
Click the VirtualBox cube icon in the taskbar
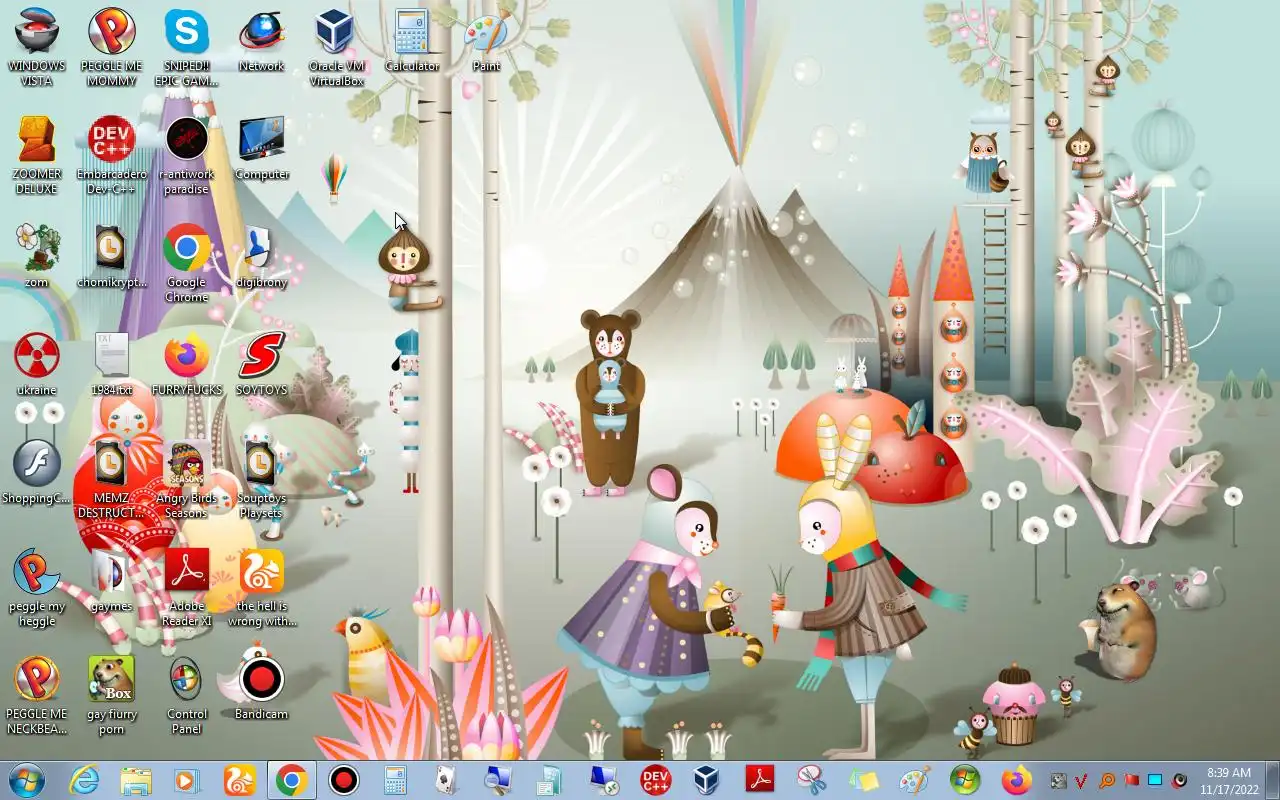point(707,780)
